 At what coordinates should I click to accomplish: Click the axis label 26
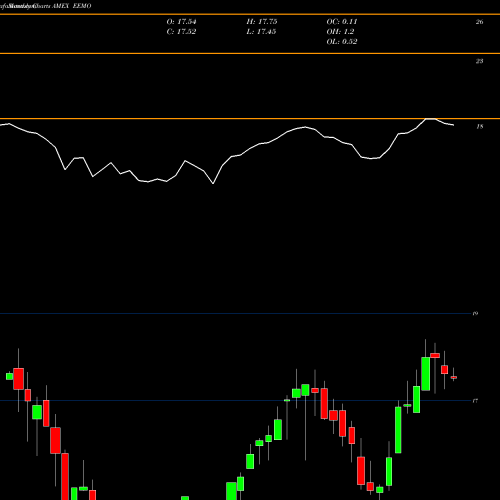(479, 22)
